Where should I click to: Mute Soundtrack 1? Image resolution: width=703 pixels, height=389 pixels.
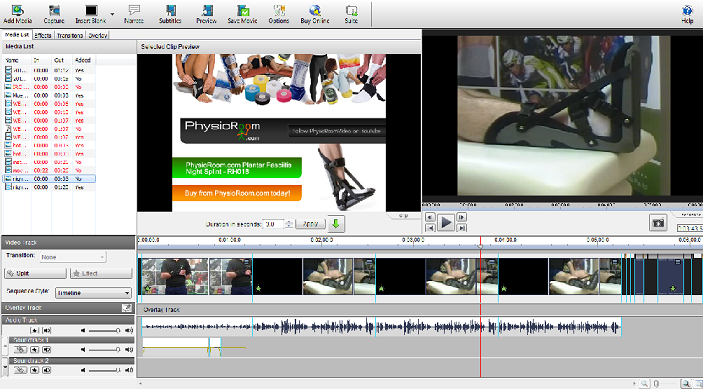click(47, 350)
